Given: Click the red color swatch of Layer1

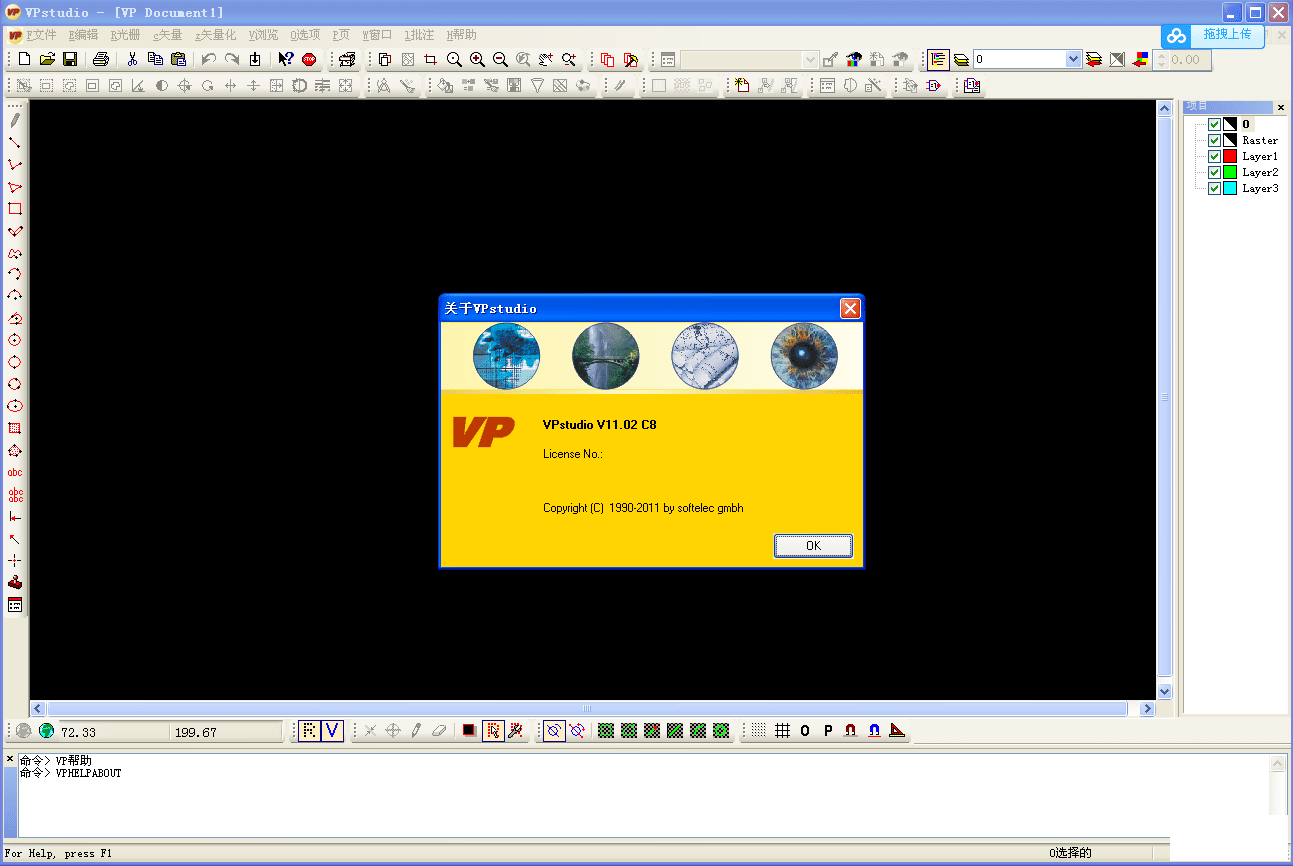Looking at the screenshot, I should (x=1230, y=156).
